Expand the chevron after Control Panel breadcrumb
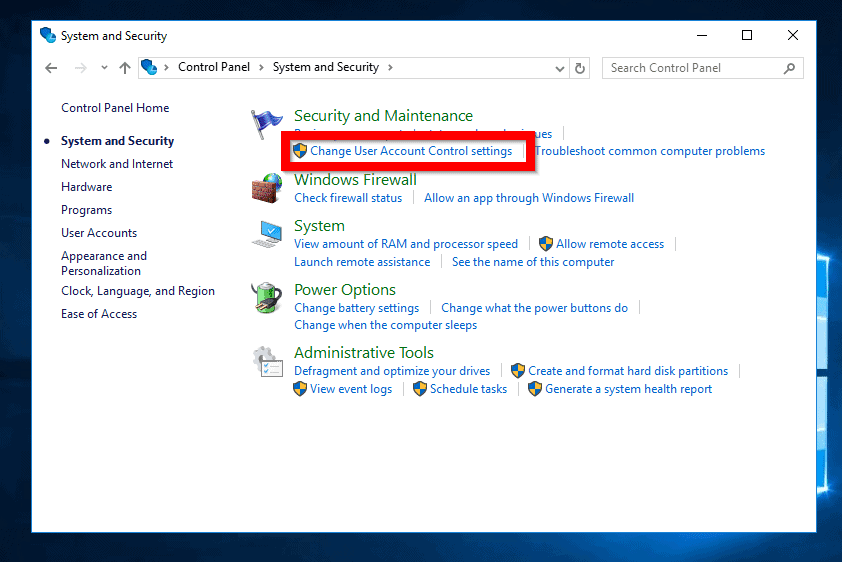This screenshot has height=562, width=842. (262, 68)
